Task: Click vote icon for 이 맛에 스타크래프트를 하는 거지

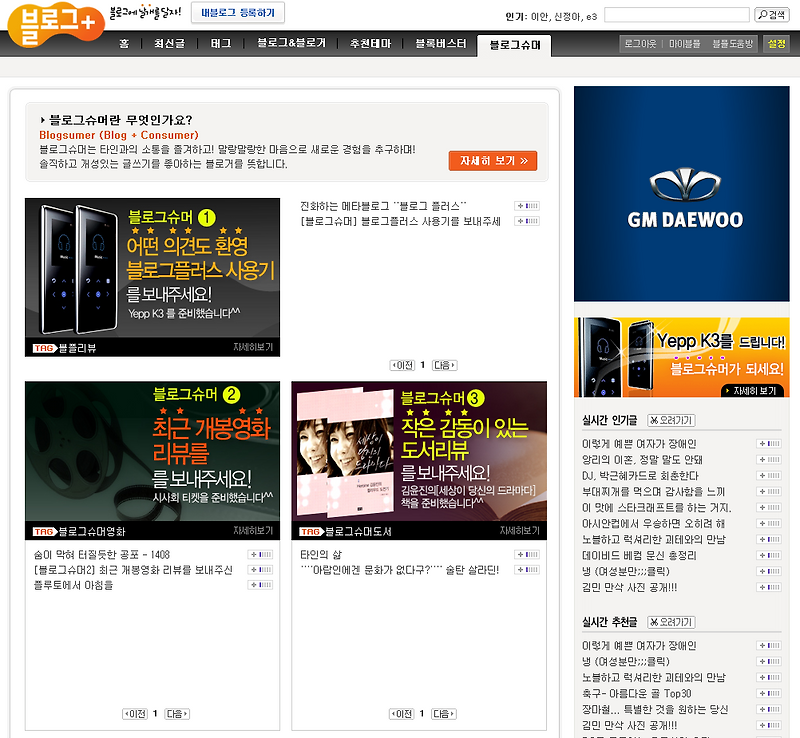Action: (x=769, y=507)
